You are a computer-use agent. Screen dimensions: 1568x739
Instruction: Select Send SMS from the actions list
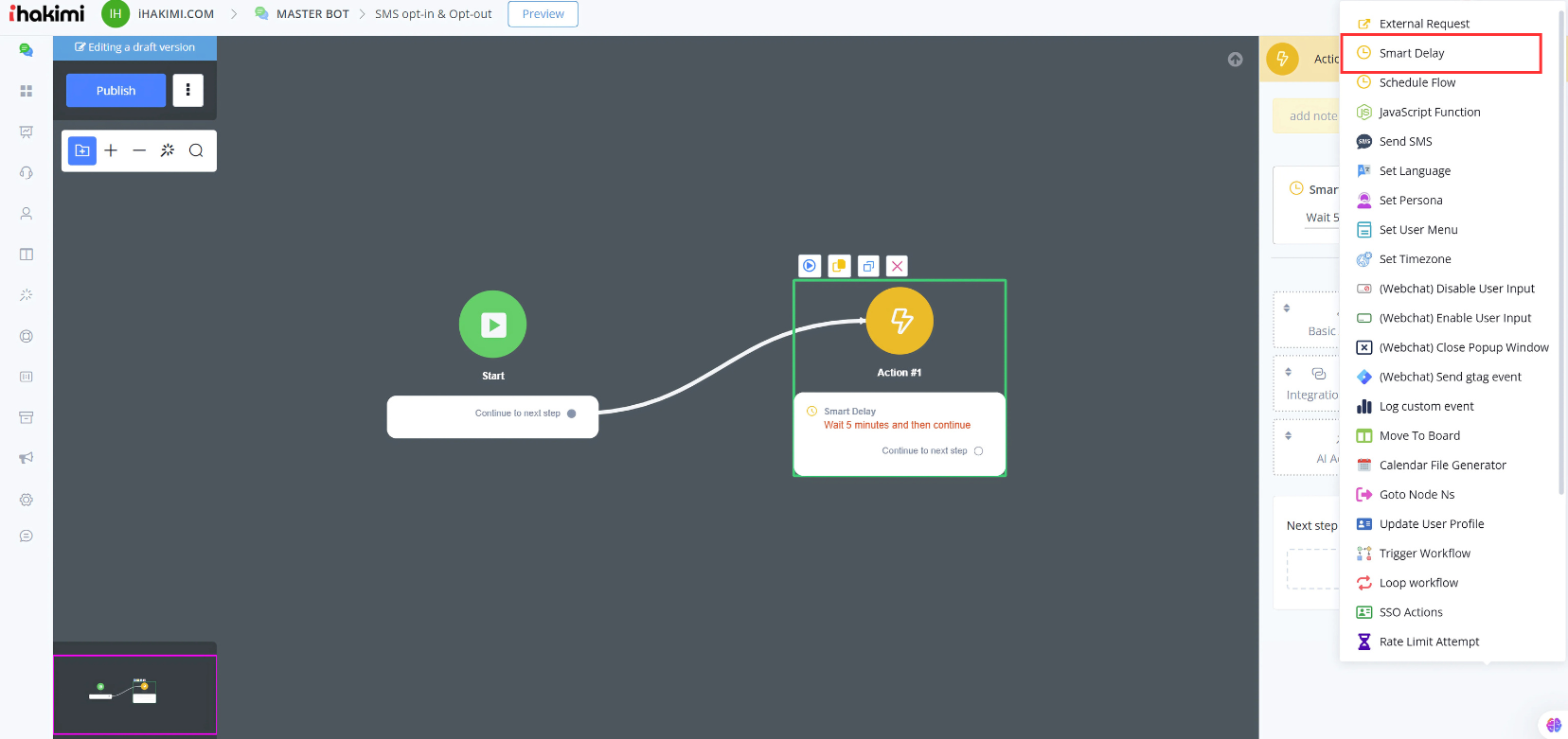coord(1405,142)
